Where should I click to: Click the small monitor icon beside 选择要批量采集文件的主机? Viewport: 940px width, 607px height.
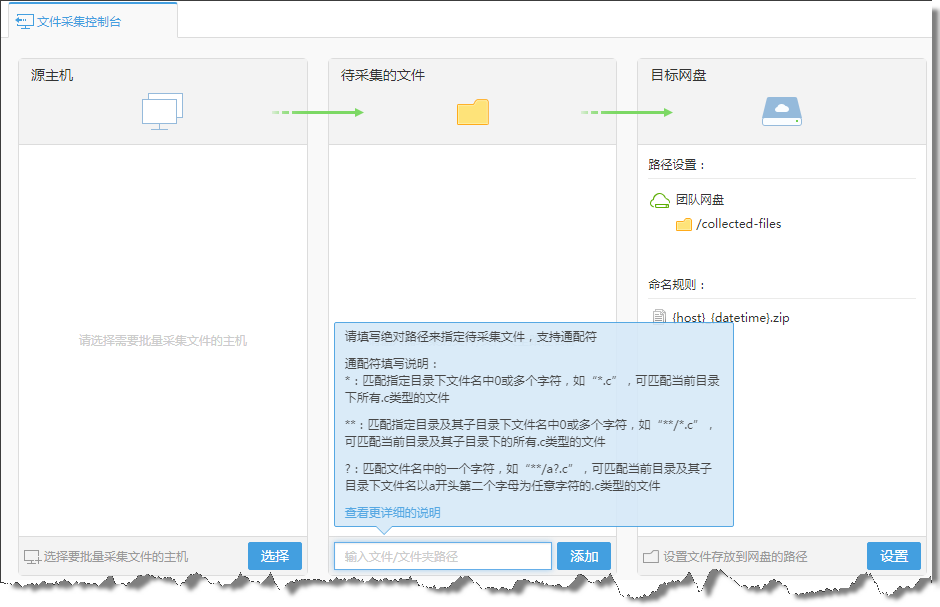coord(32,557)
